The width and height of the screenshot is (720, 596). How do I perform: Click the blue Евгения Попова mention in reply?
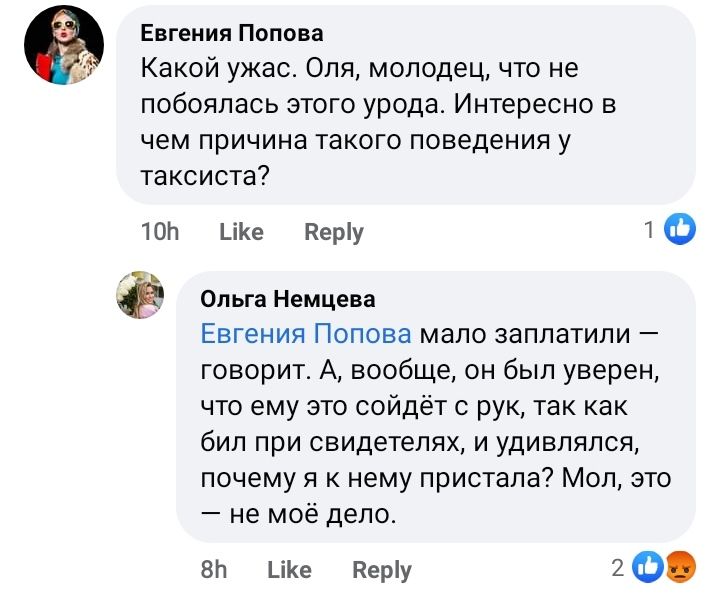306,334
